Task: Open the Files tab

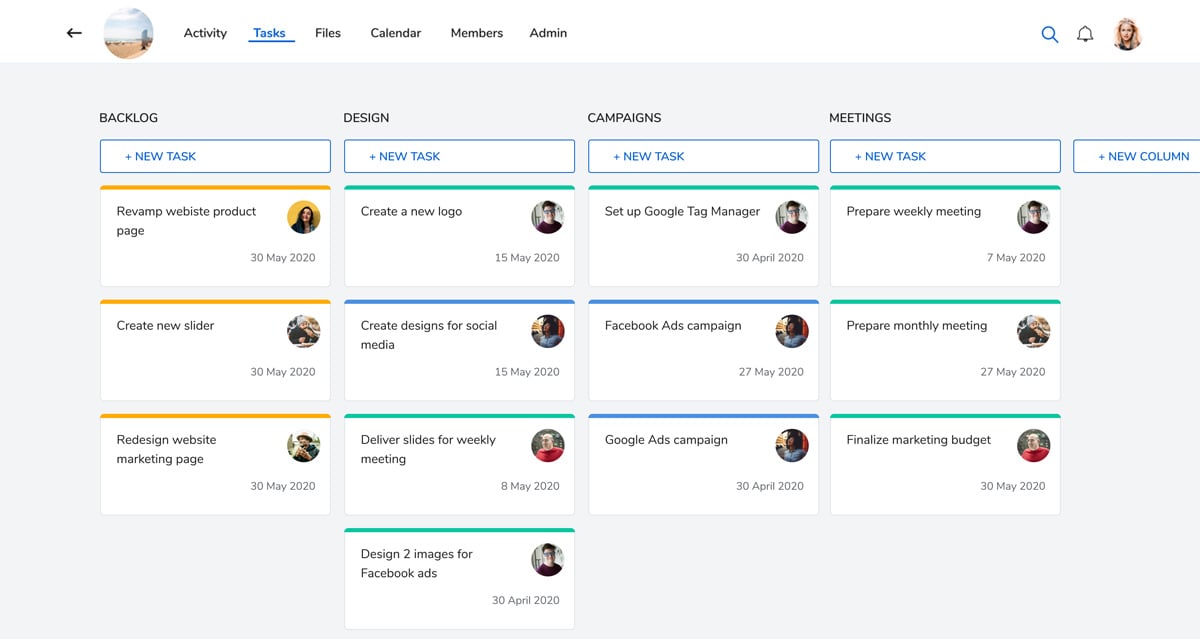Action: pos(328,33)
